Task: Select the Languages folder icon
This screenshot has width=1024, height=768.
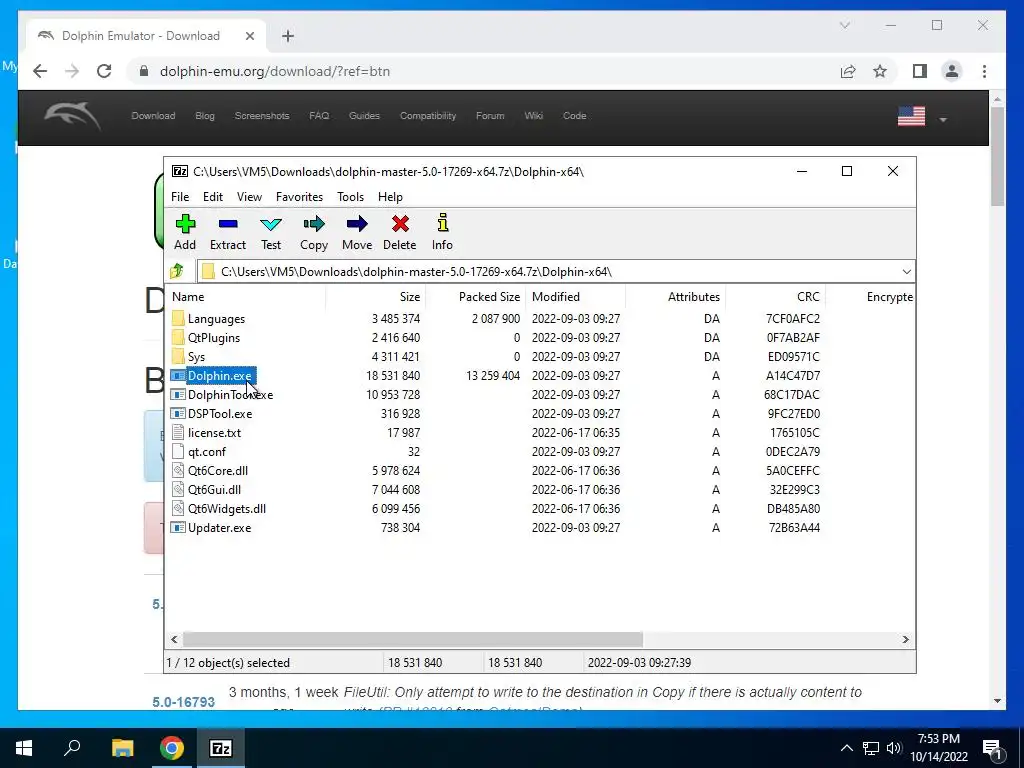Action: pyautogui.click(x=178, y=319)
